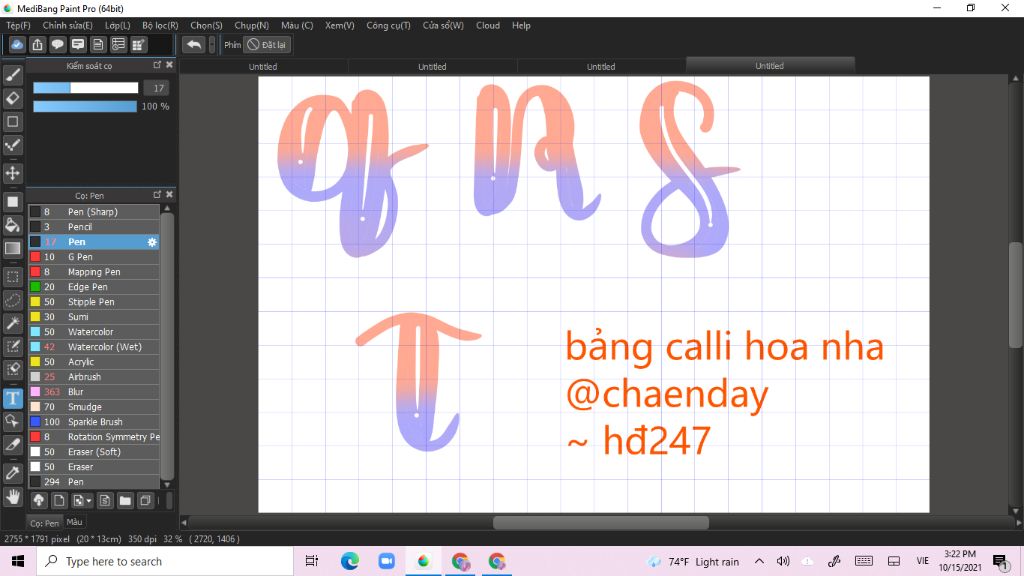1024x576 pixels.
Task: Show hidden tray icons chevron
Action: [x=759, y=562]
